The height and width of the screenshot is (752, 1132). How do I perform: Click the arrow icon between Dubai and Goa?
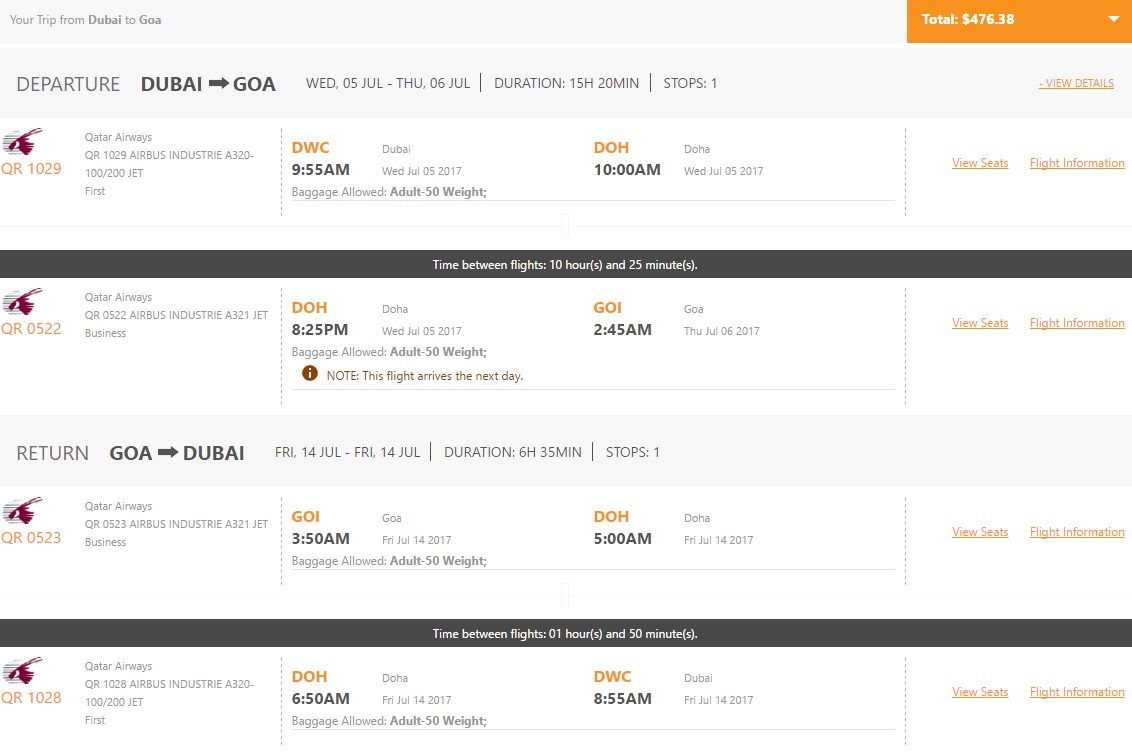coord(219,84)
